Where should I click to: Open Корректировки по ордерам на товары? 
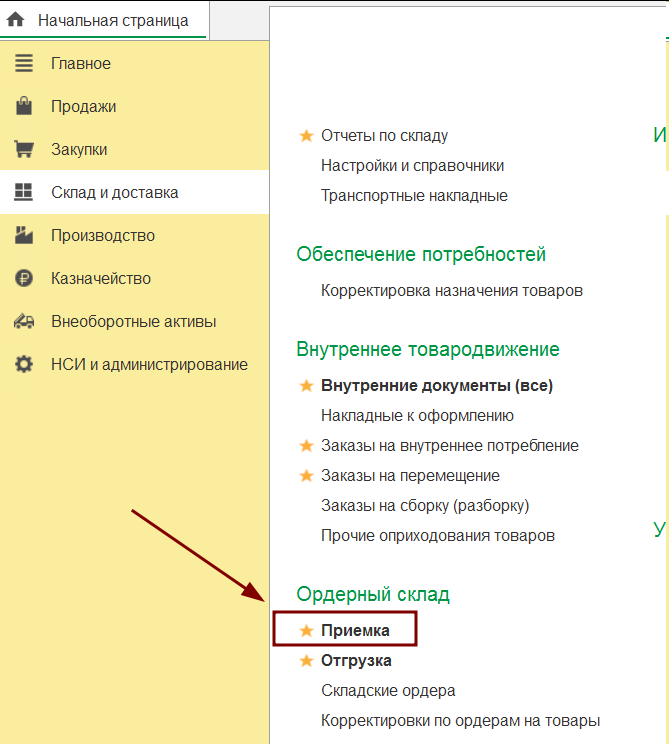(x=461, y=721)
